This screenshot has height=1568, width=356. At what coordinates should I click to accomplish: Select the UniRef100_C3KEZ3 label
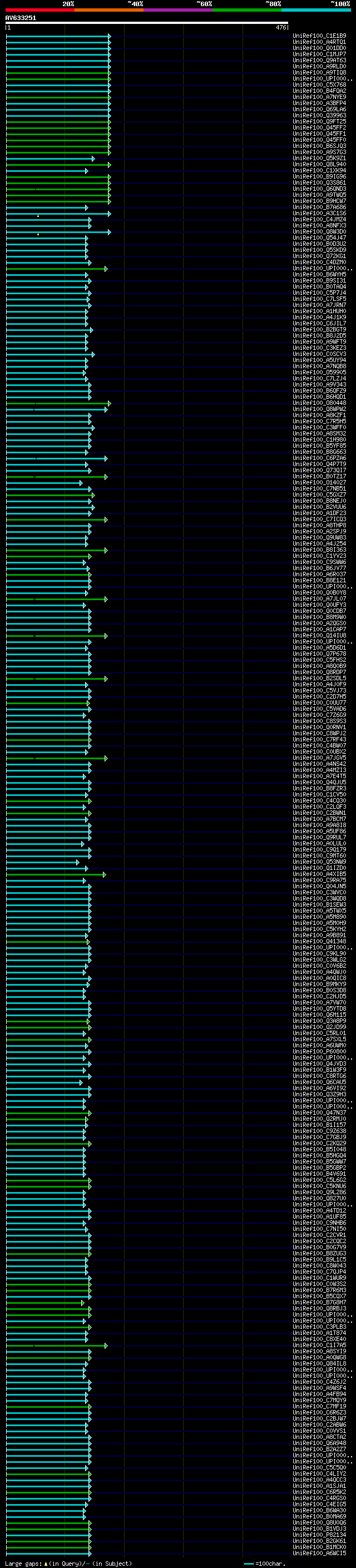tap(319, 348)
